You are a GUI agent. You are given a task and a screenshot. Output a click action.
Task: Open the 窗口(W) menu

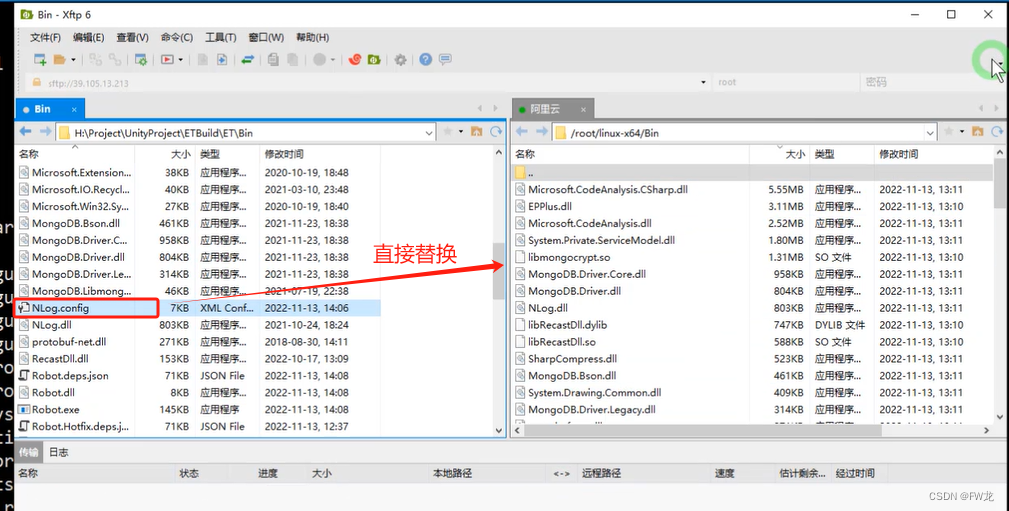click(x=266, y=37)
